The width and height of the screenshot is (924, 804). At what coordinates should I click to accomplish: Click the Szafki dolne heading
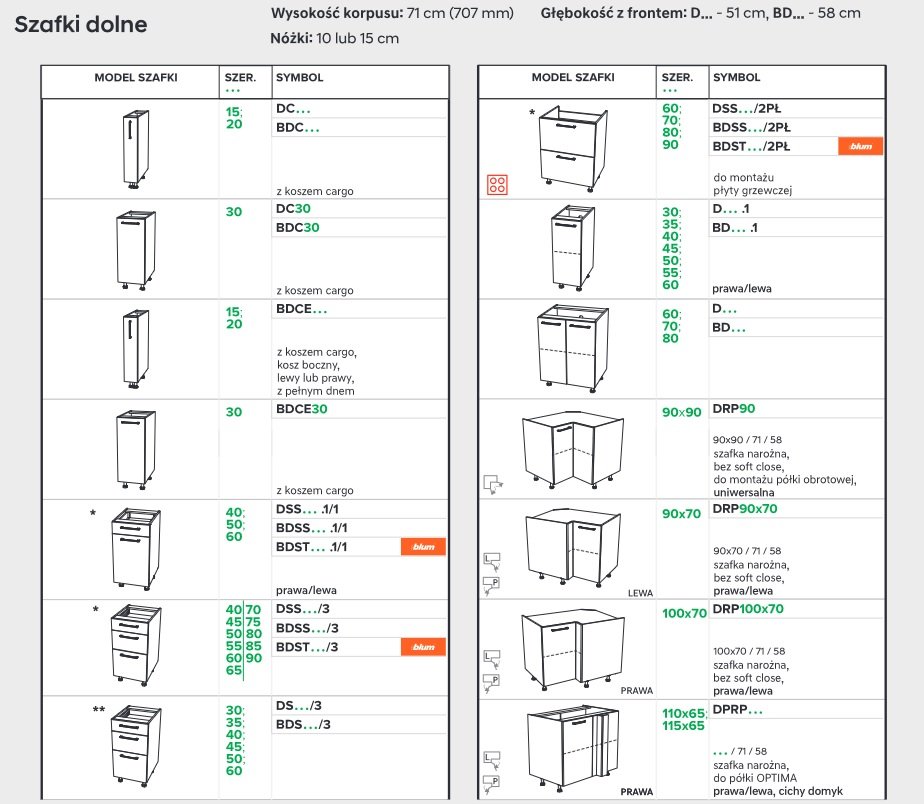[x=81, y=24]
